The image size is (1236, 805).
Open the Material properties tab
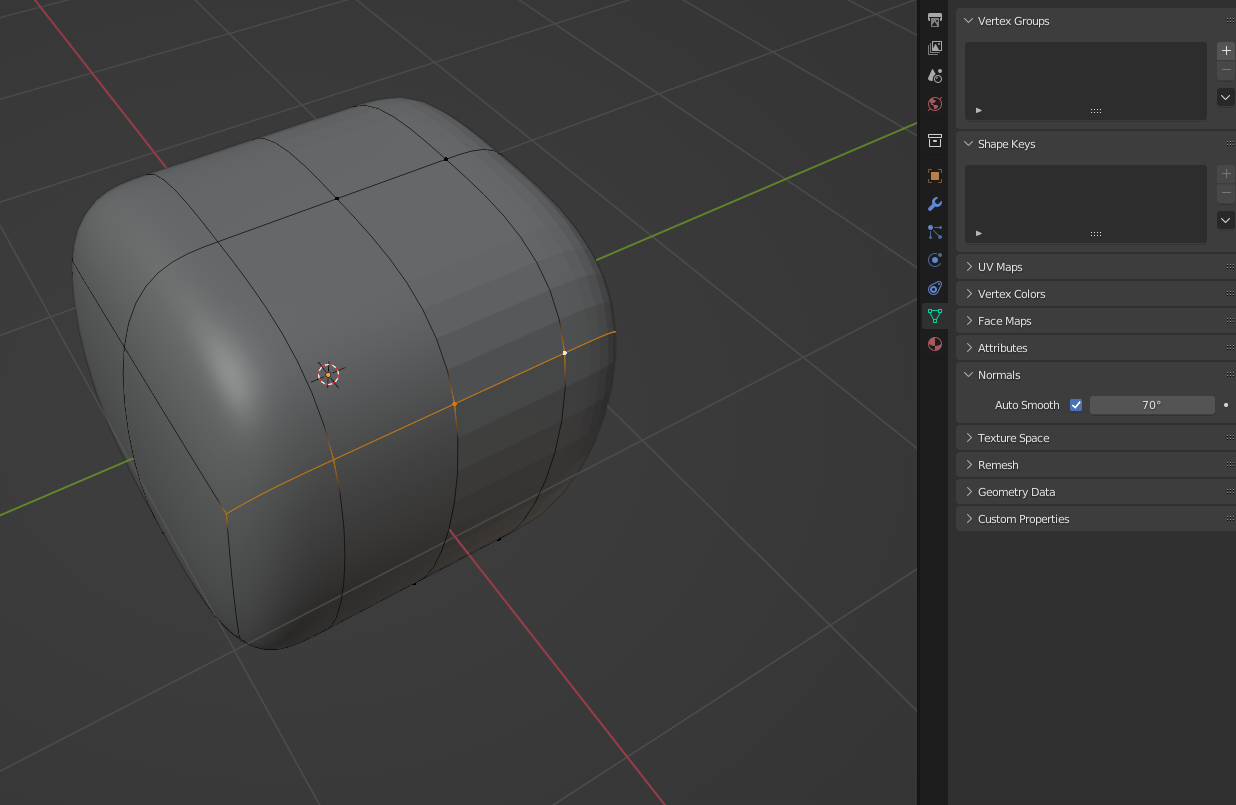pos(935,344)
